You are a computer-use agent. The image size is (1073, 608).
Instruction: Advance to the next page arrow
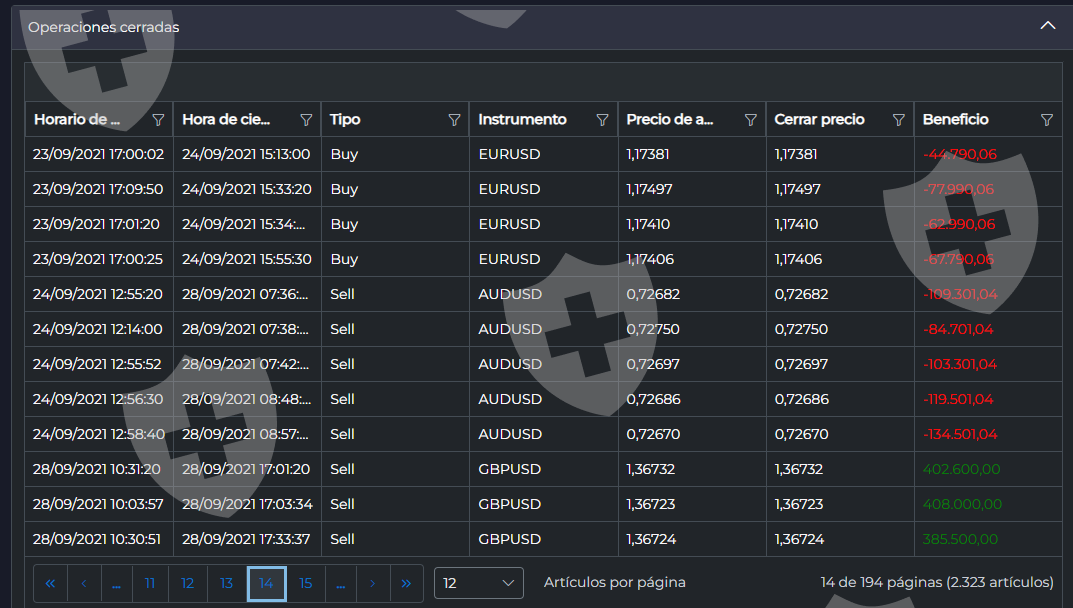pyautogui.click(x=372, y=583)
